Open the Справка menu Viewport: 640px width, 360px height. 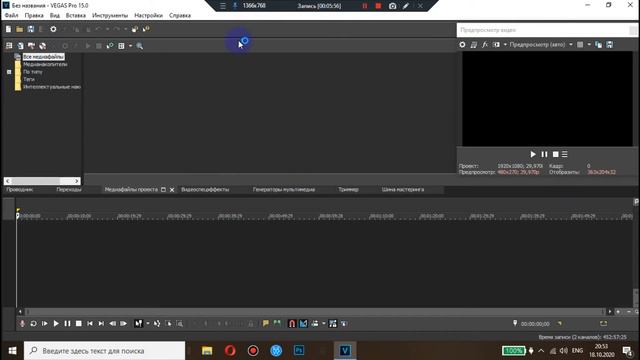[x=180, y=16]
